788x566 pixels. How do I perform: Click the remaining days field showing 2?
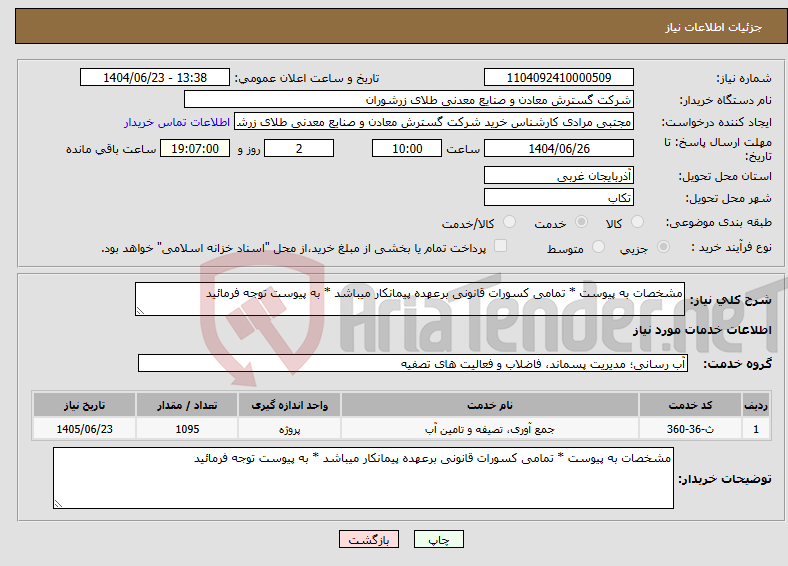click(x=299, y=148)
